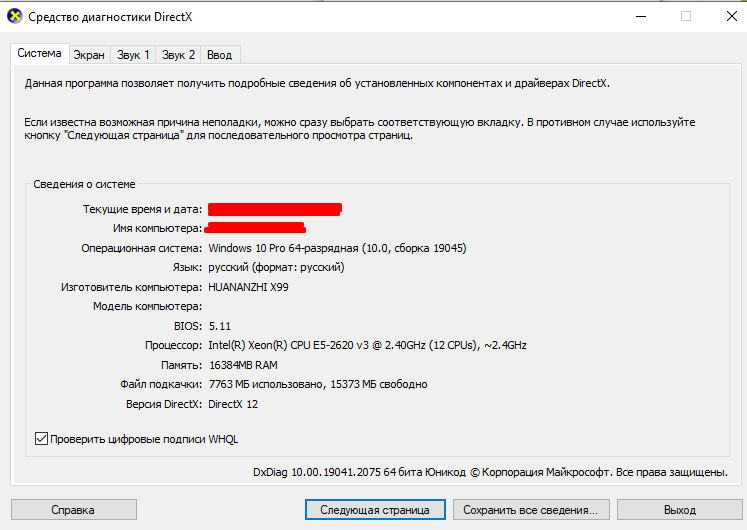
Task: Click the русский (формат: русский) language value
Action: click(x=276, y=267)
